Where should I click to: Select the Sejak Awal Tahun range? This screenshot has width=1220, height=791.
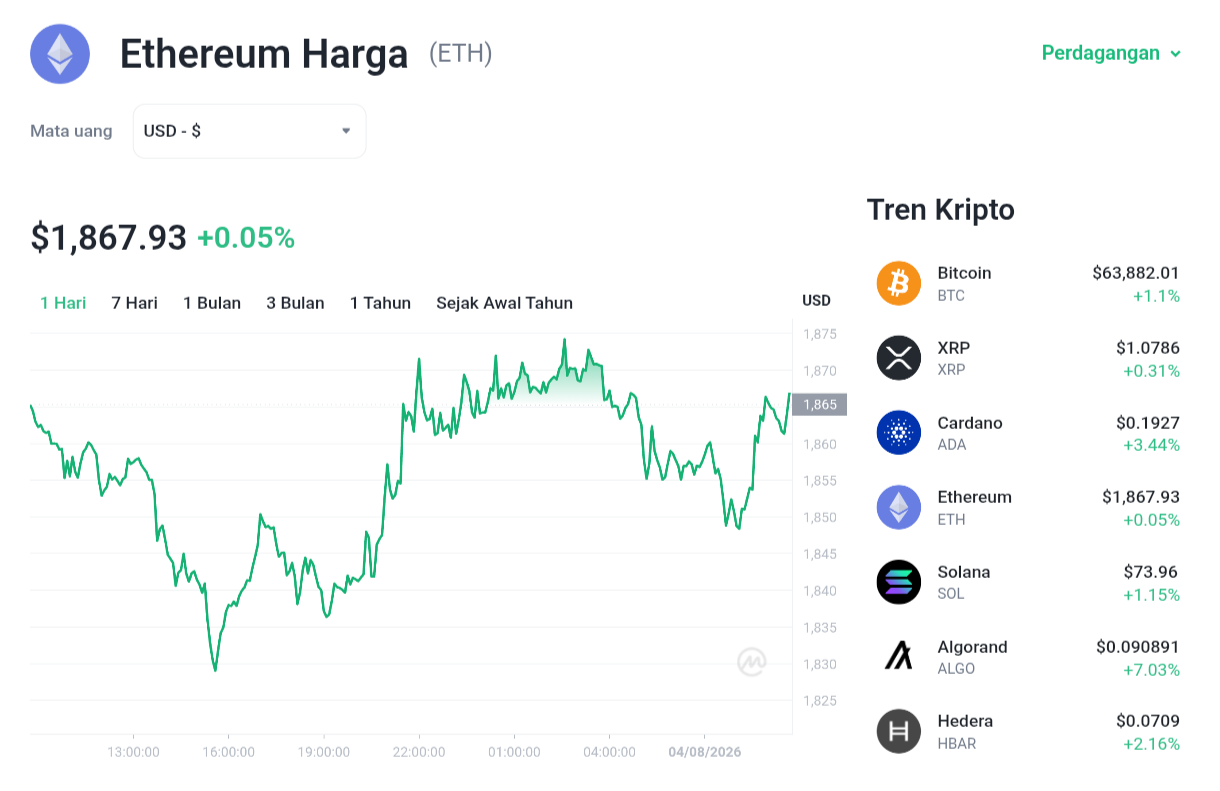click(x=504, y=303)
